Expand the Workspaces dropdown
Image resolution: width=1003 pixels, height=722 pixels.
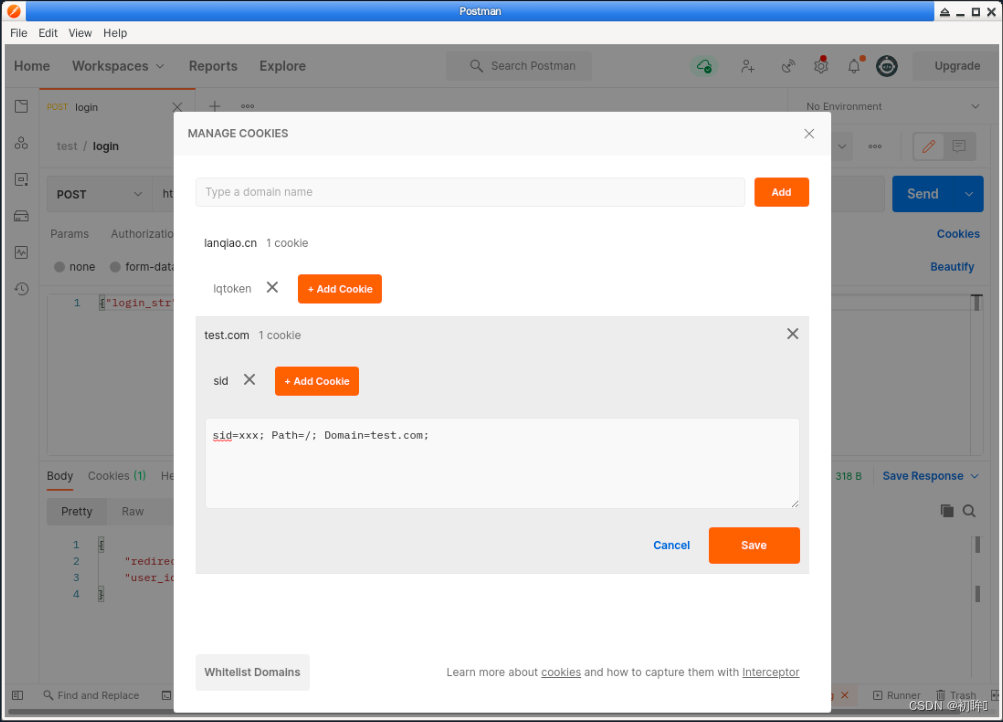click(x=118, y=66)
